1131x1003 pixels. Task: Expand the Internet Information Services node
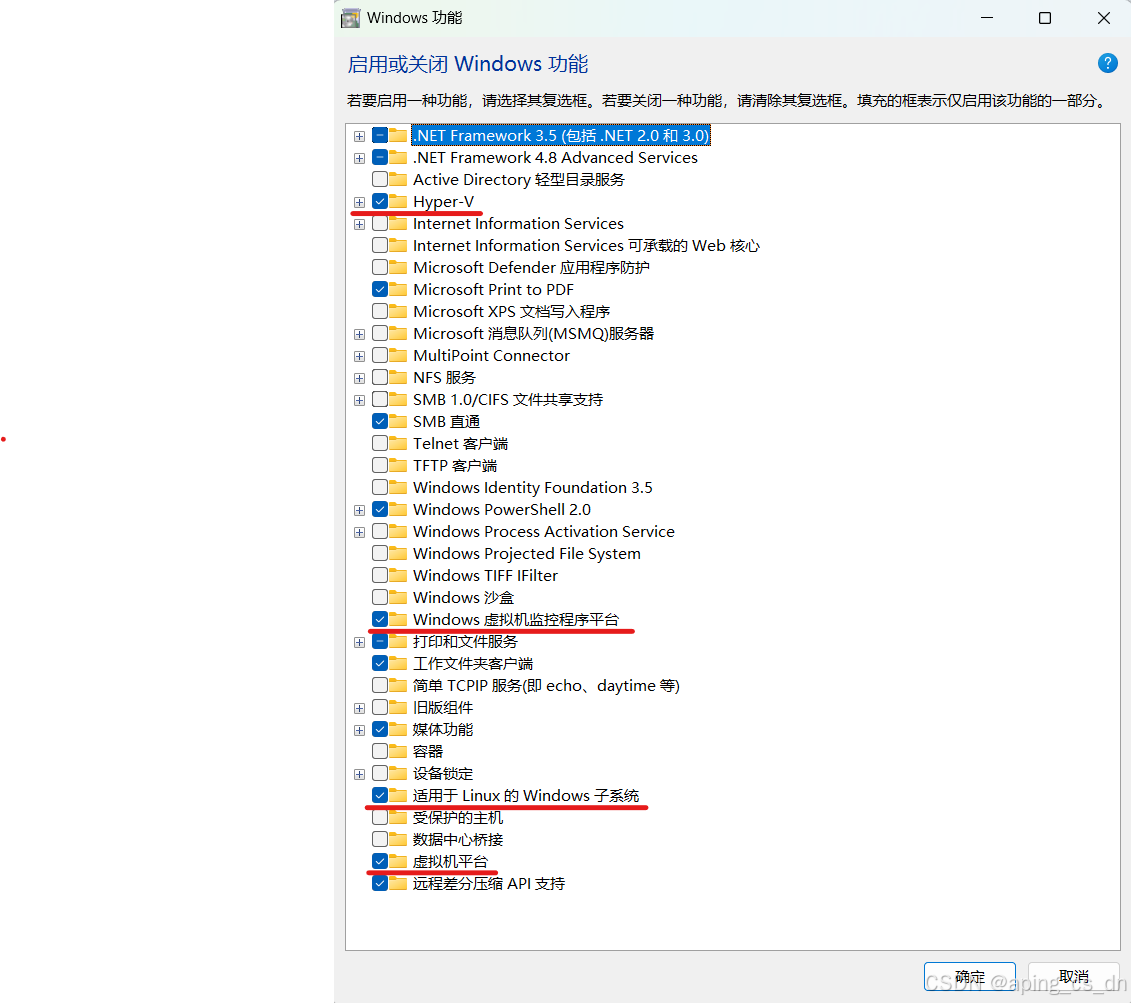pyautogui.click(x=359, y=224)
